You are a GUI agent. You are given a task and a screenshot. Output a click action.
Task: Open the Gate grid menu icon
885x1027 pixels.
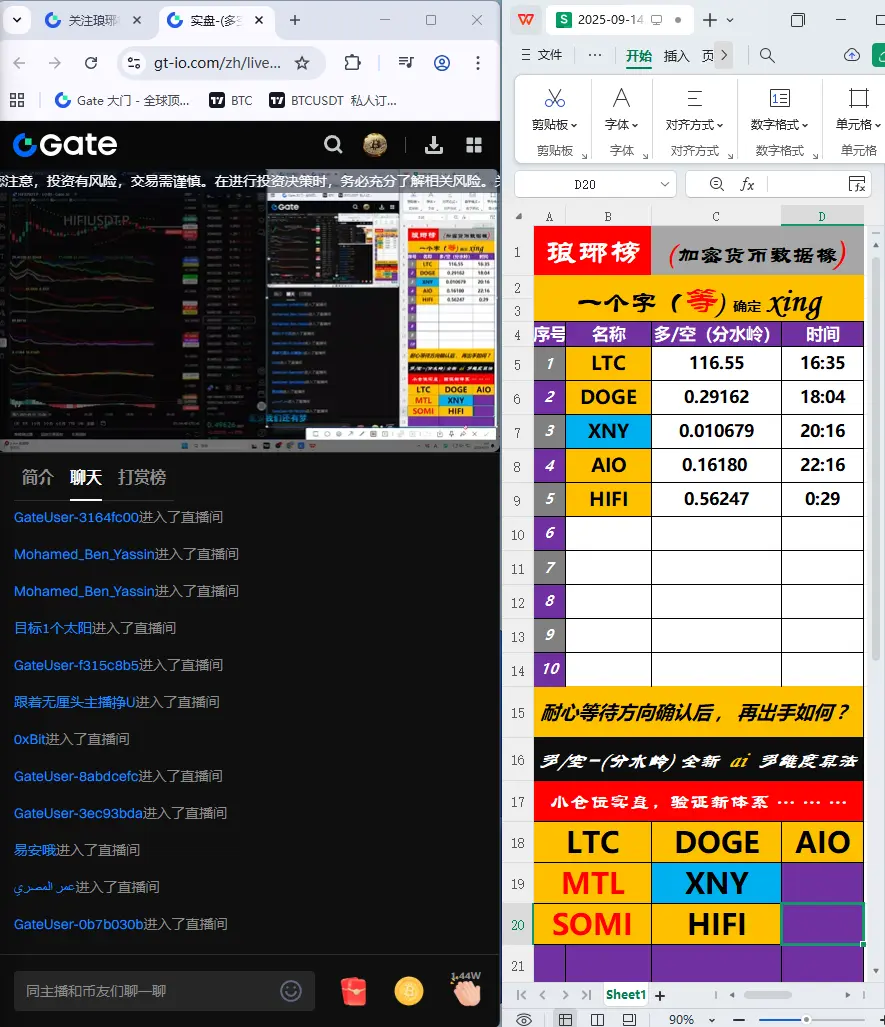[474, 145]
